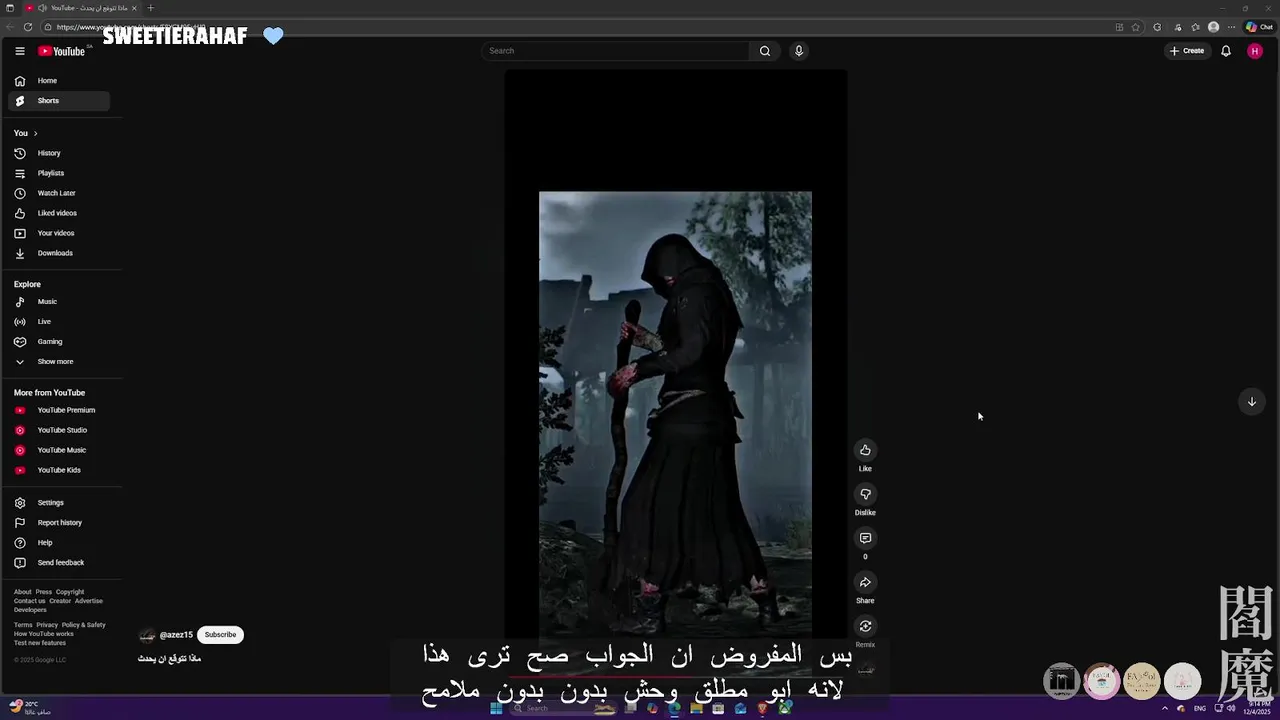Click the search magnifier button

(x=765, y=51)
